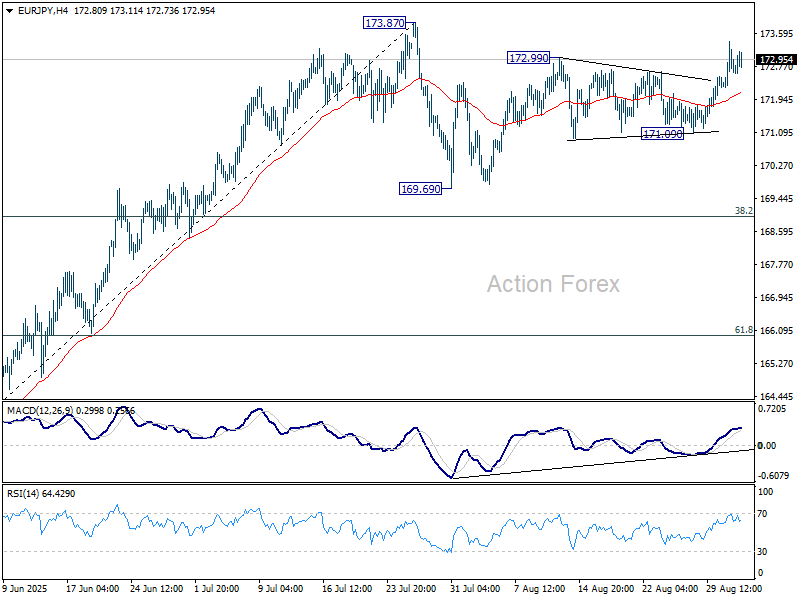Select the 171.090 support price label
This screenshot has width=800, height=600.
[662, 133]
